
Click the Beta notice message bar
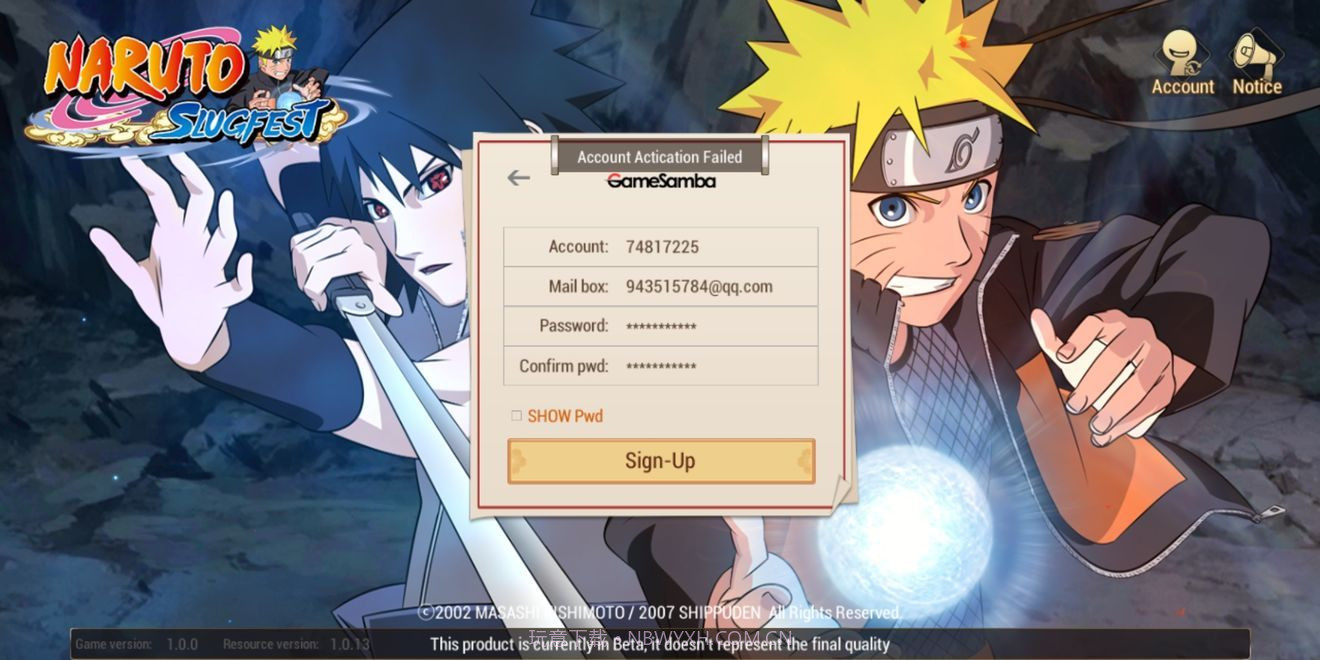point(660,644)
